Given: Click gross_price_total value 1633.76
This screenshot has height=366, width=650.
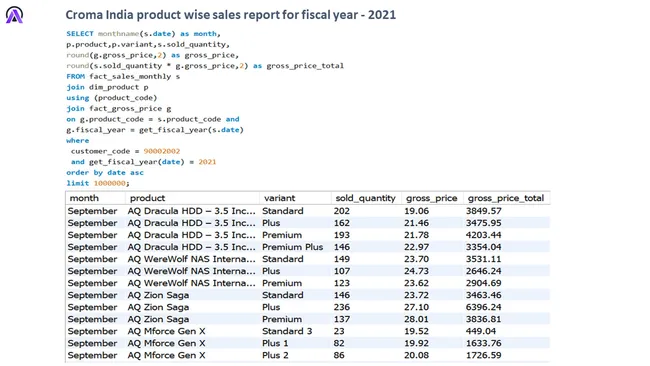Looking at the screenshot, I should pyautogui.click(x=483, y=343).
